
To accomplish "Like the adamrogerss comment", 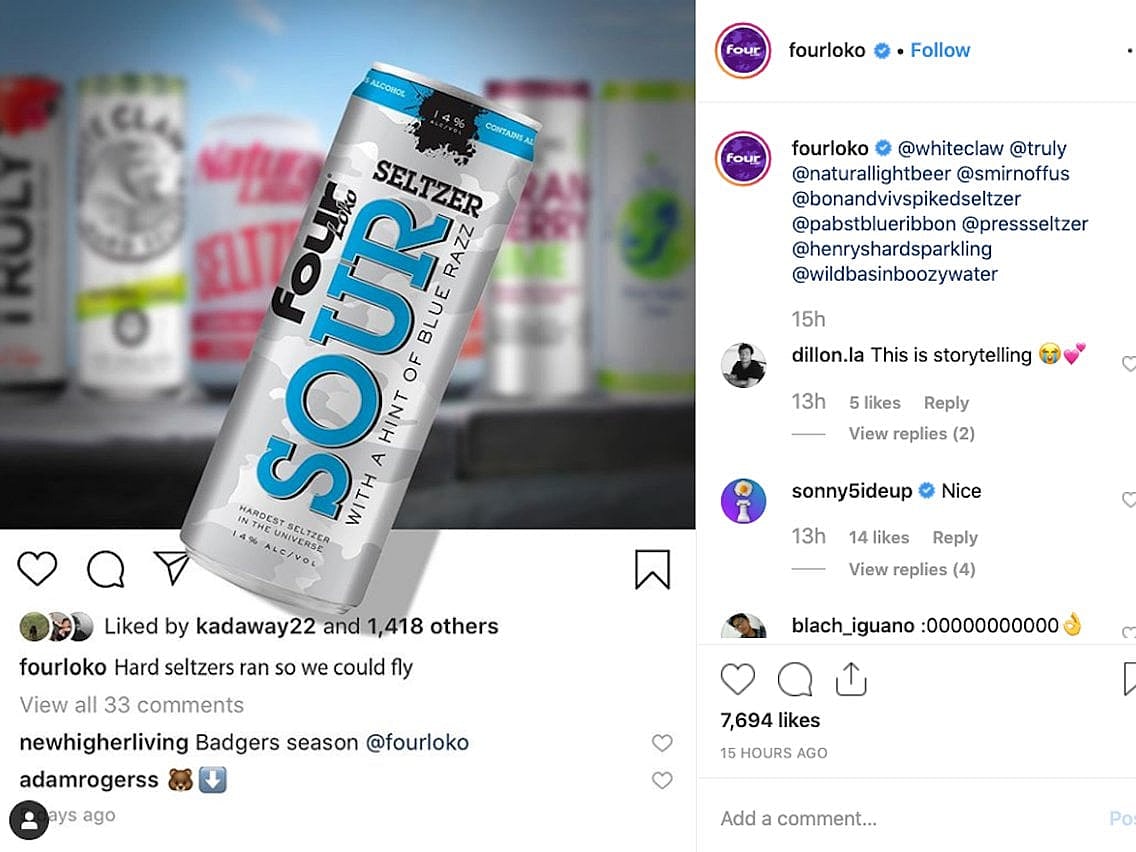I will pyautogui.click(x=662, y=780).
